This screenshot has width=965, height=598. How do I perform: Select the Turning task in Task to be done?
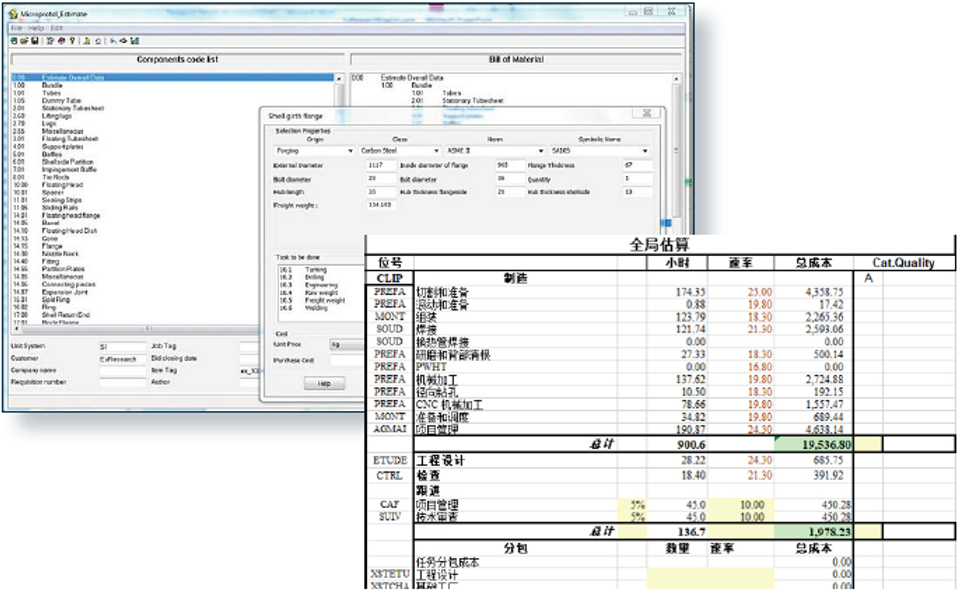315,269
